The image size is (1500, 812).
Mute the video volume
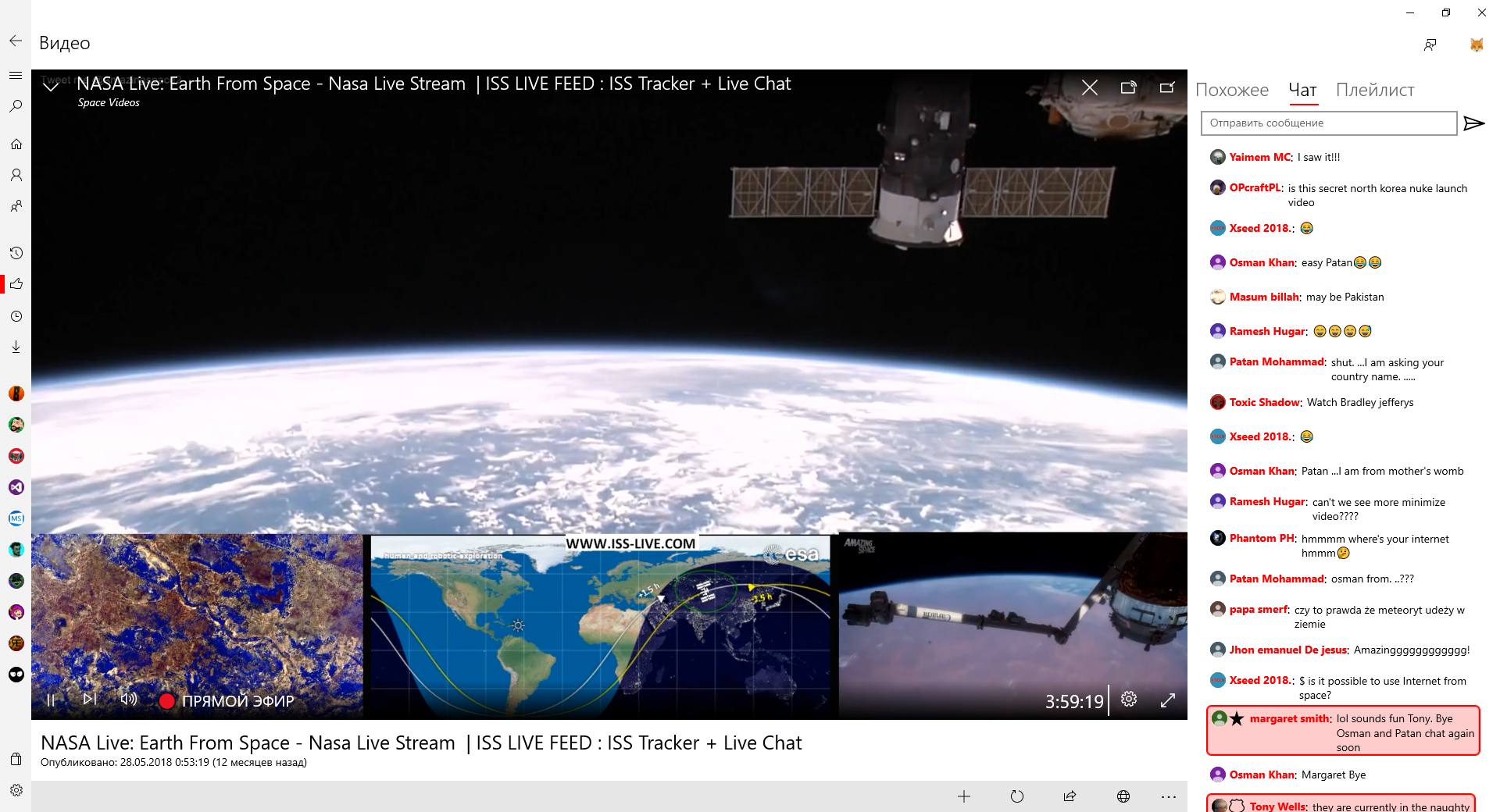[129, 700]
